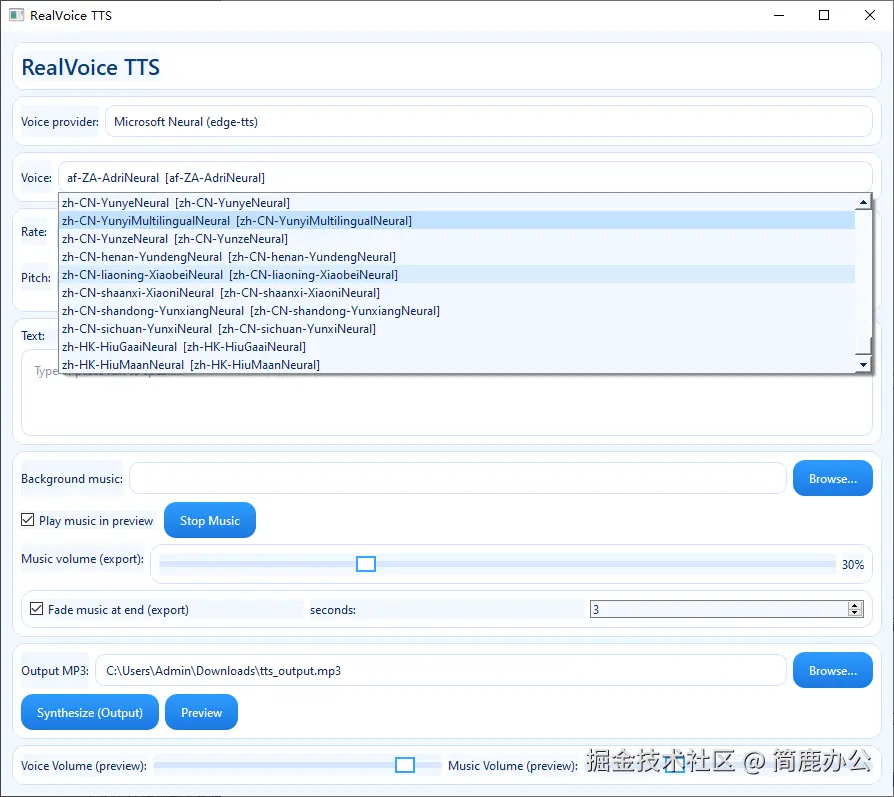Click the voice list scroll down arrow
The image size is (894, 797).
(x=863, y=364)
